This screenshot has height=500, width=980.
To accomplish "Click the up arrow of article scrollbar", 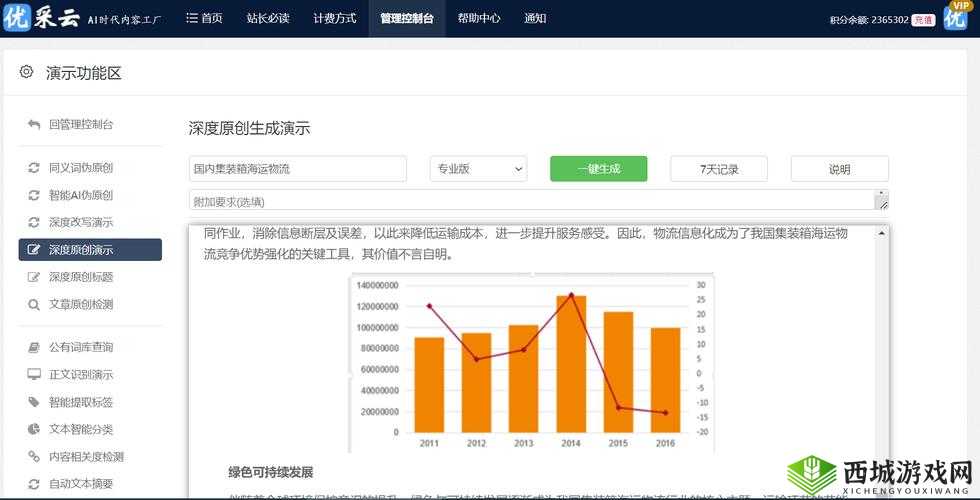I will [881, 233].
